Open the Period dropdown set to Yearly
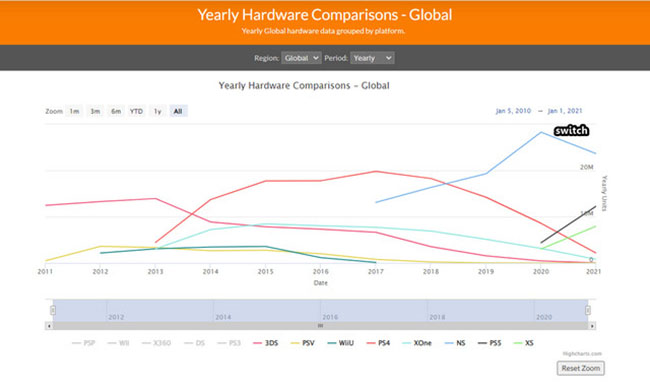The image size is (650, 389). coord(372,58)
